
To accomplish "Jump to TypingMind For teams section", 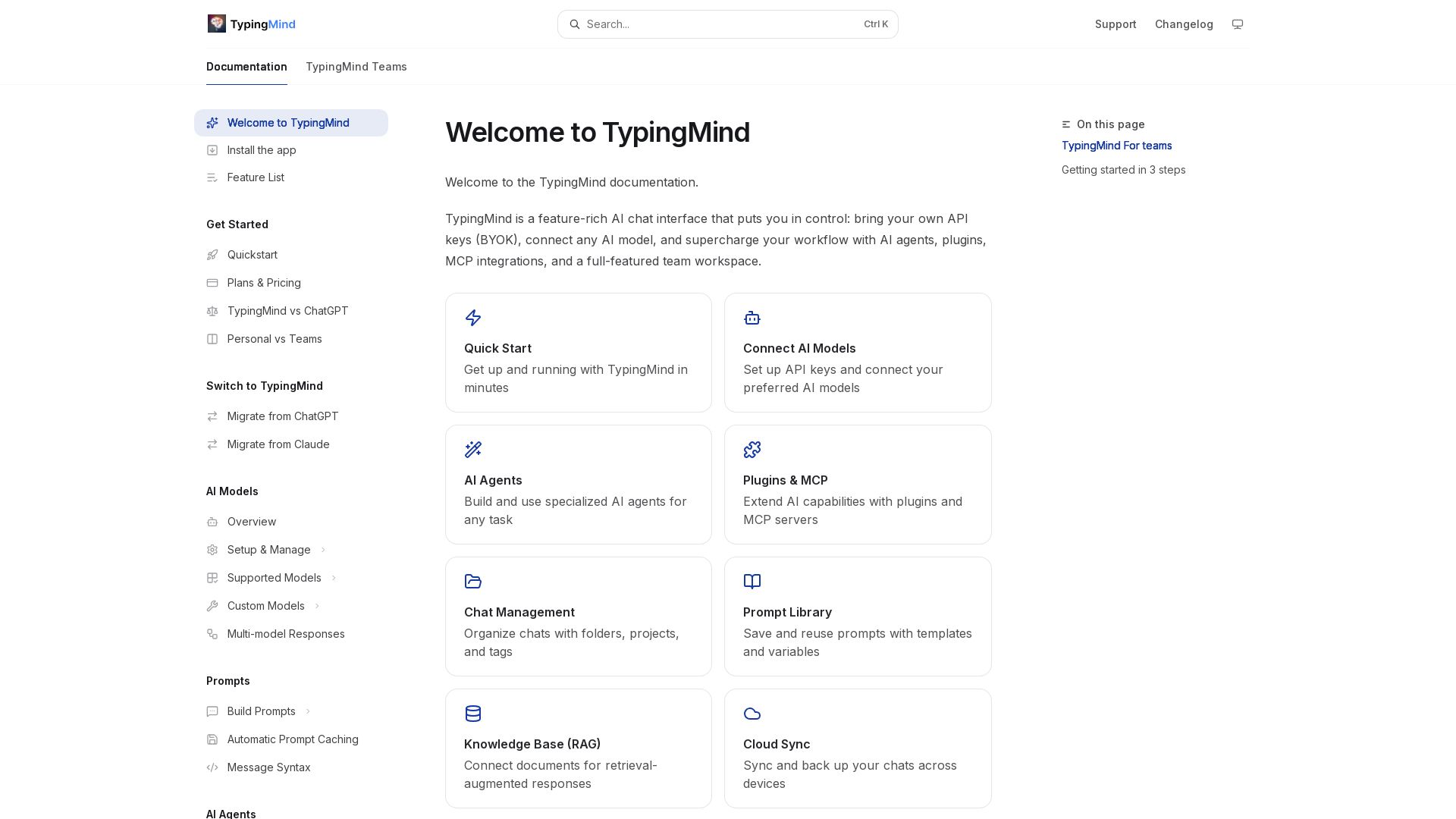I will [x=1116, y=146].
